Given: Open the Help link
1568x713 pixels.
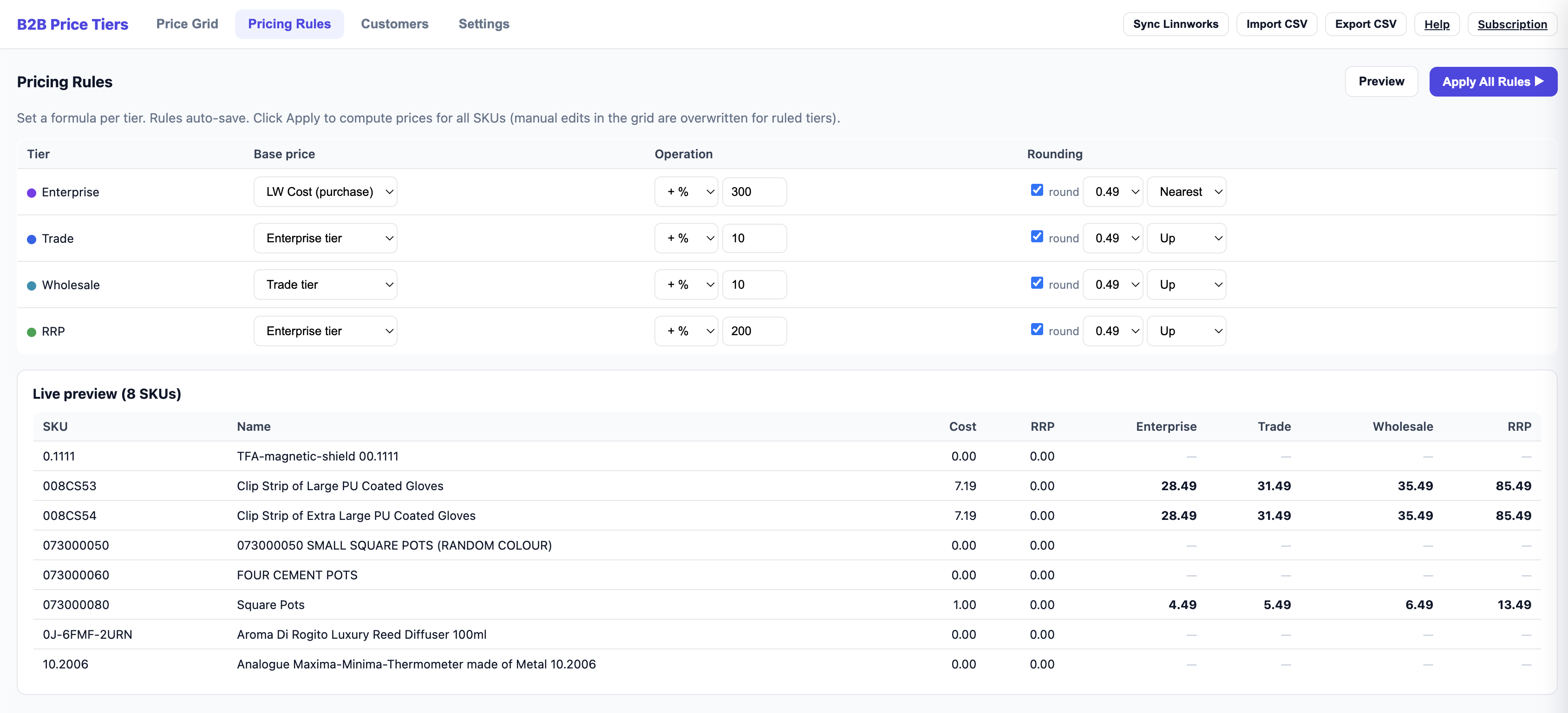Looking at the screenshot, I should point(1437,24).
